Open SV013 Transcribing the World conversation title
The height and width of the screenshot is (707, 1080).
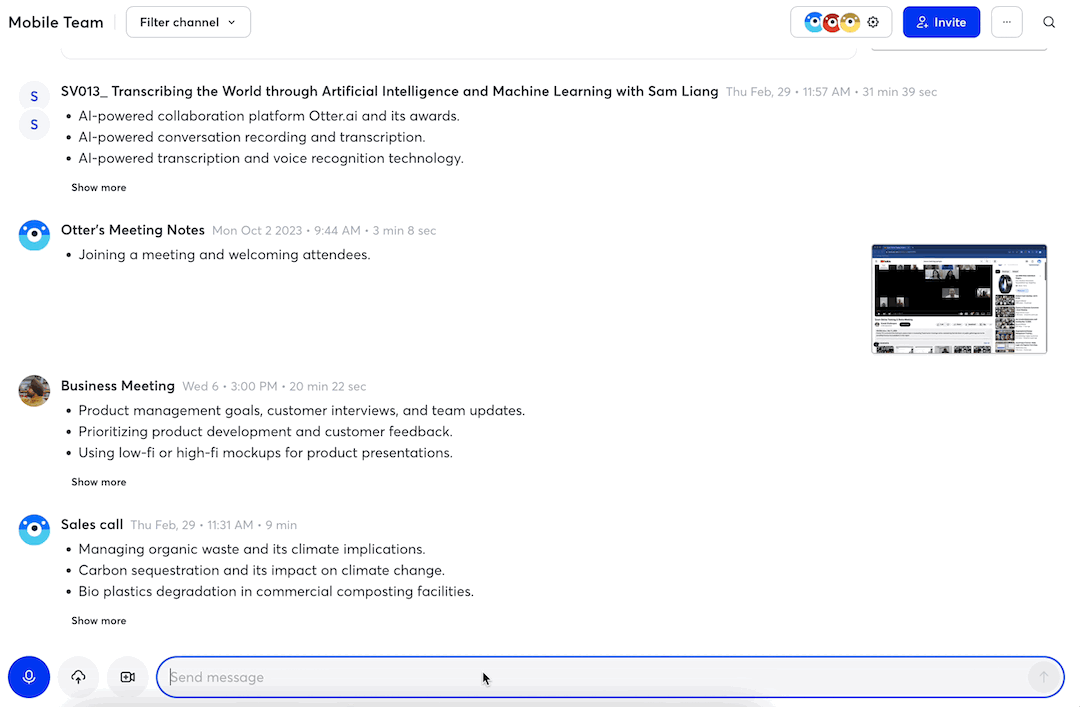pos(389,91)
